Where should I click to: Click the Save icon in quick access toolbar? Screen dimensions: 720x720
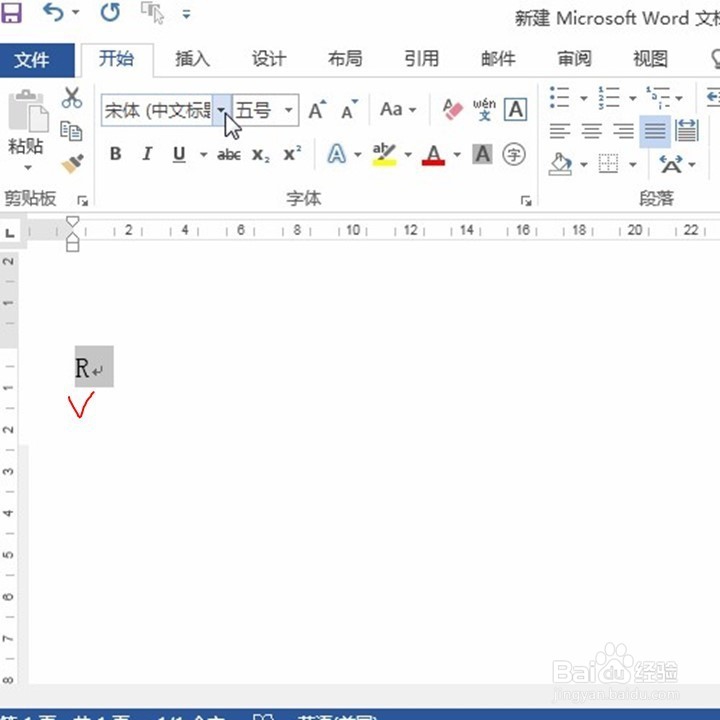pyautogui.click(x=11, y=13)
